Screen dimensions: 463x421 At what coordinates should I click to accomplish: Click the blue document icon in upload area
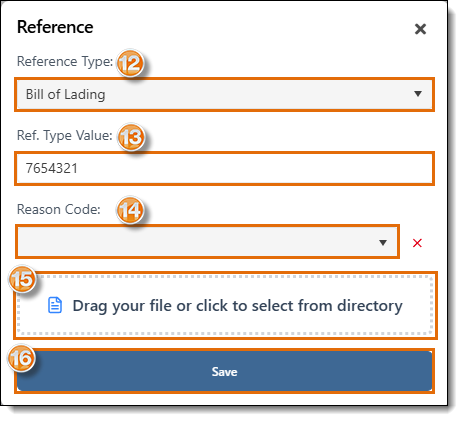55,305
